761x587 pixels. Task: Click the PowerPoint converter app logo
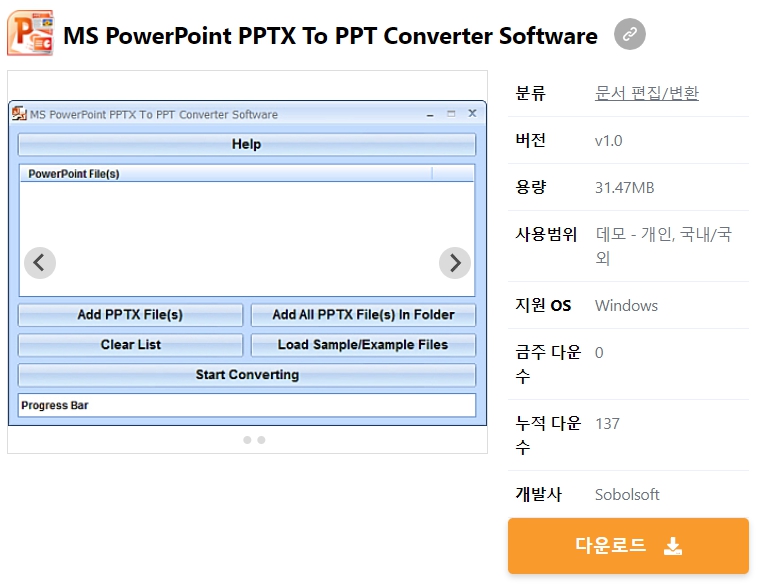pyautogui.click(x=30, y=33)
